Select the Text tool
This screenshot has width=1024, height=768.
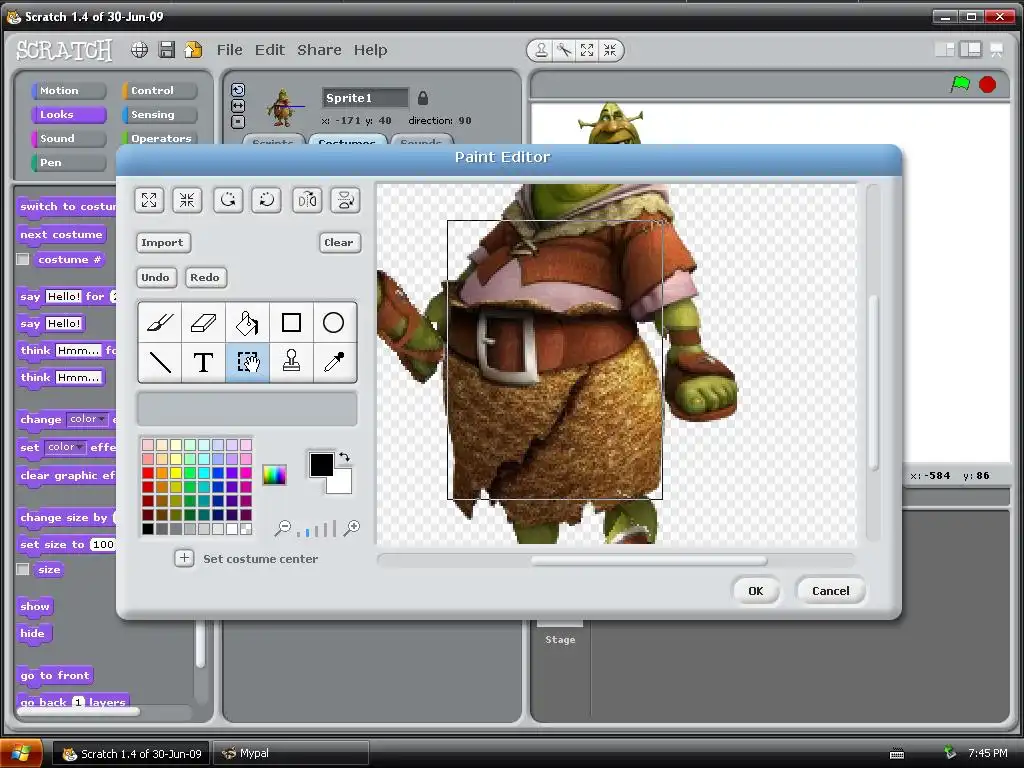click(203, 362)
